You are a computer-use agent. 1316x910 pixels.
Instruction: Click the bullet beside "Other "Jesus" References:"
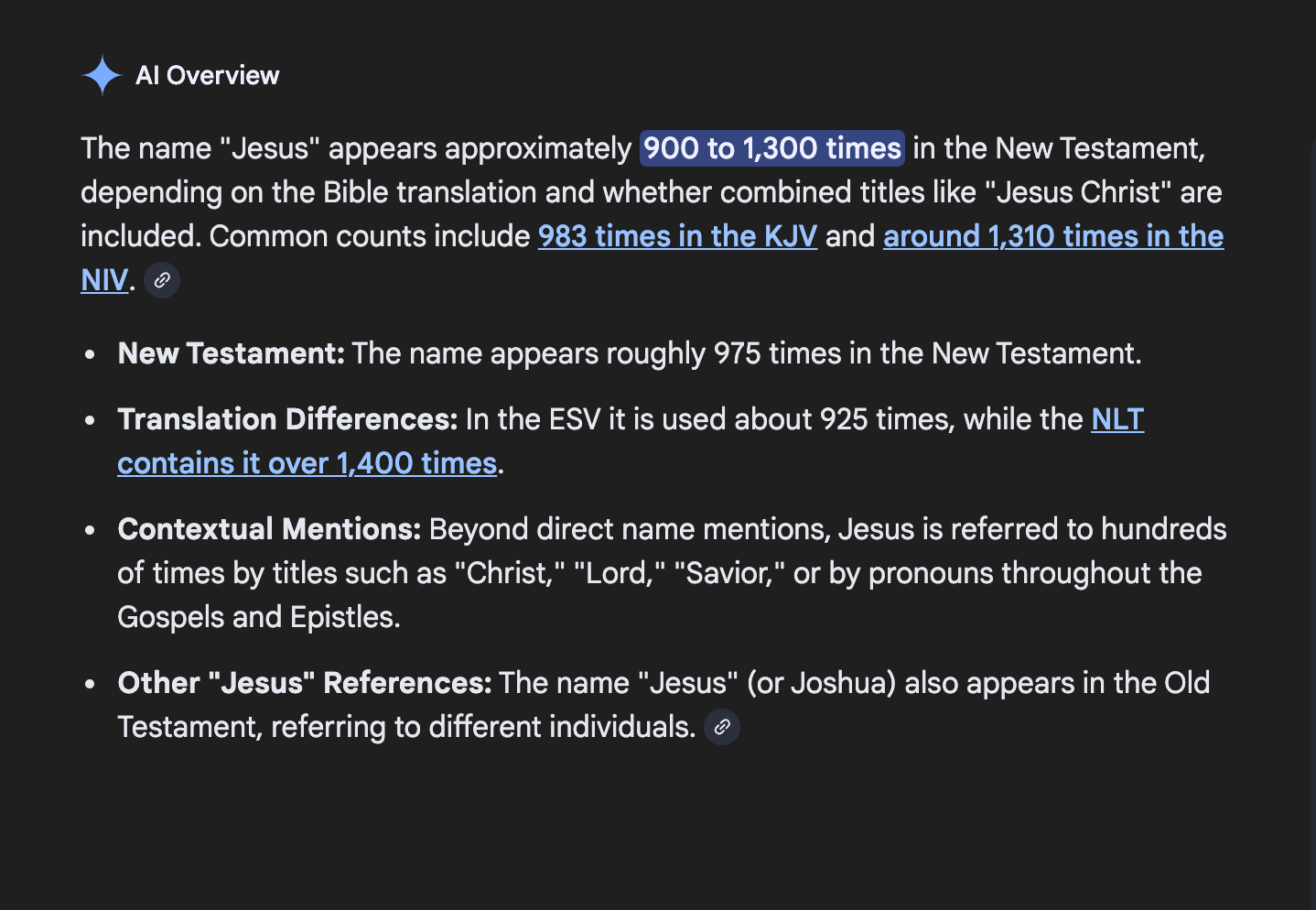[x=90, y=684]
